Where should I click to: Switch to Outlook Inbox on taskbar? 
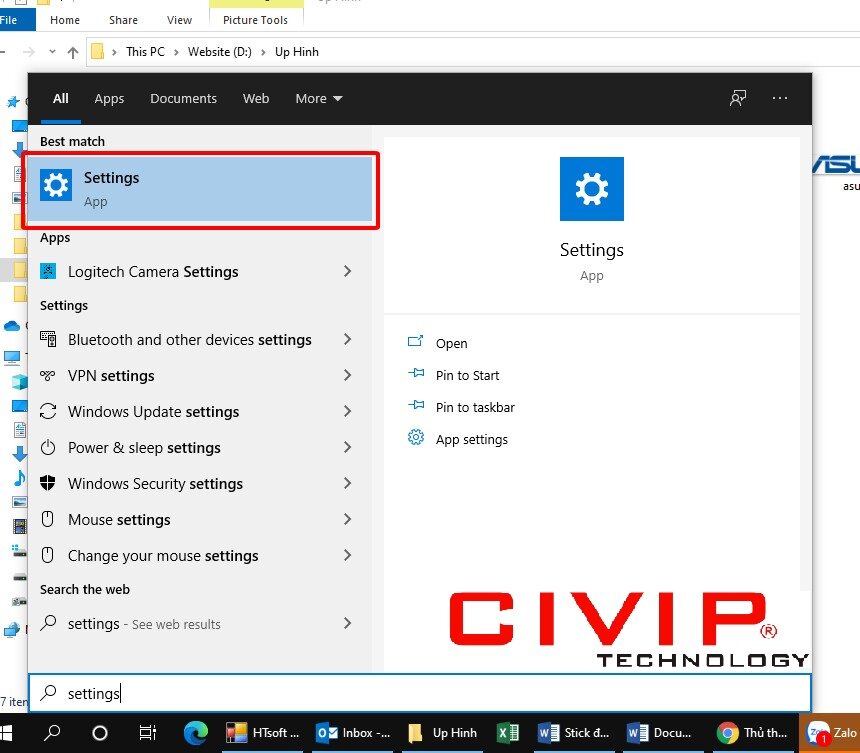(x=354, y=733)
